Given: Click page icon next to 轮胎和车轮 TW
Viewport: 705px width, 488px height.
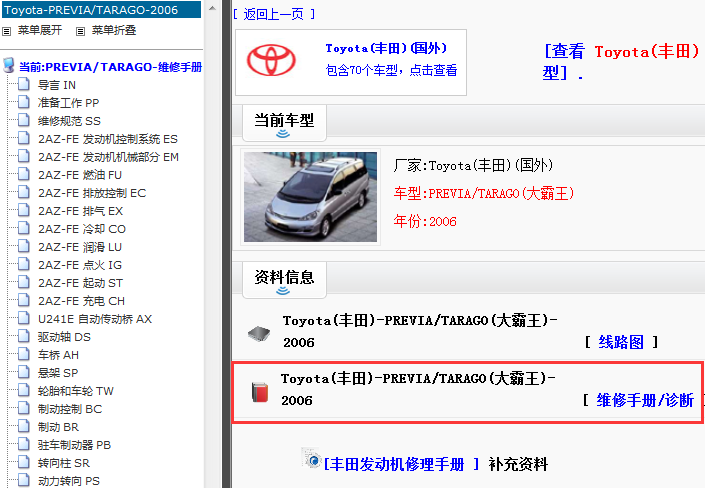Looking at the screenshot, I should pos(24,390).
